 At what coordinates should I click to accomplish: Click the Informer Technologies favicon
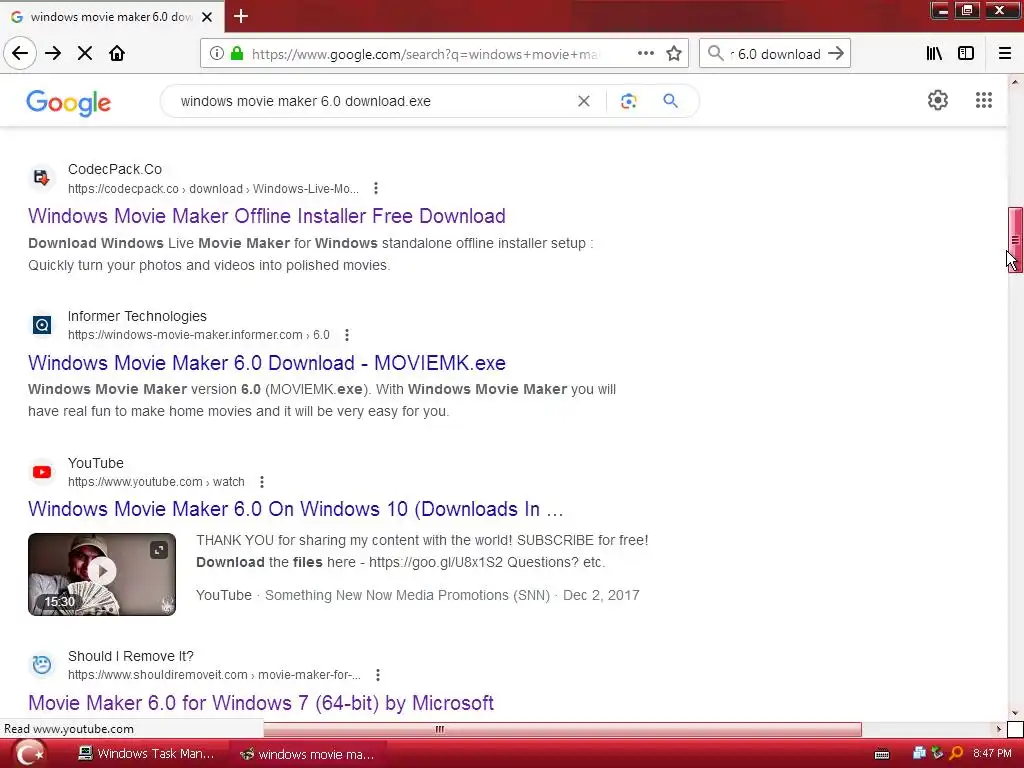(42, 325)
